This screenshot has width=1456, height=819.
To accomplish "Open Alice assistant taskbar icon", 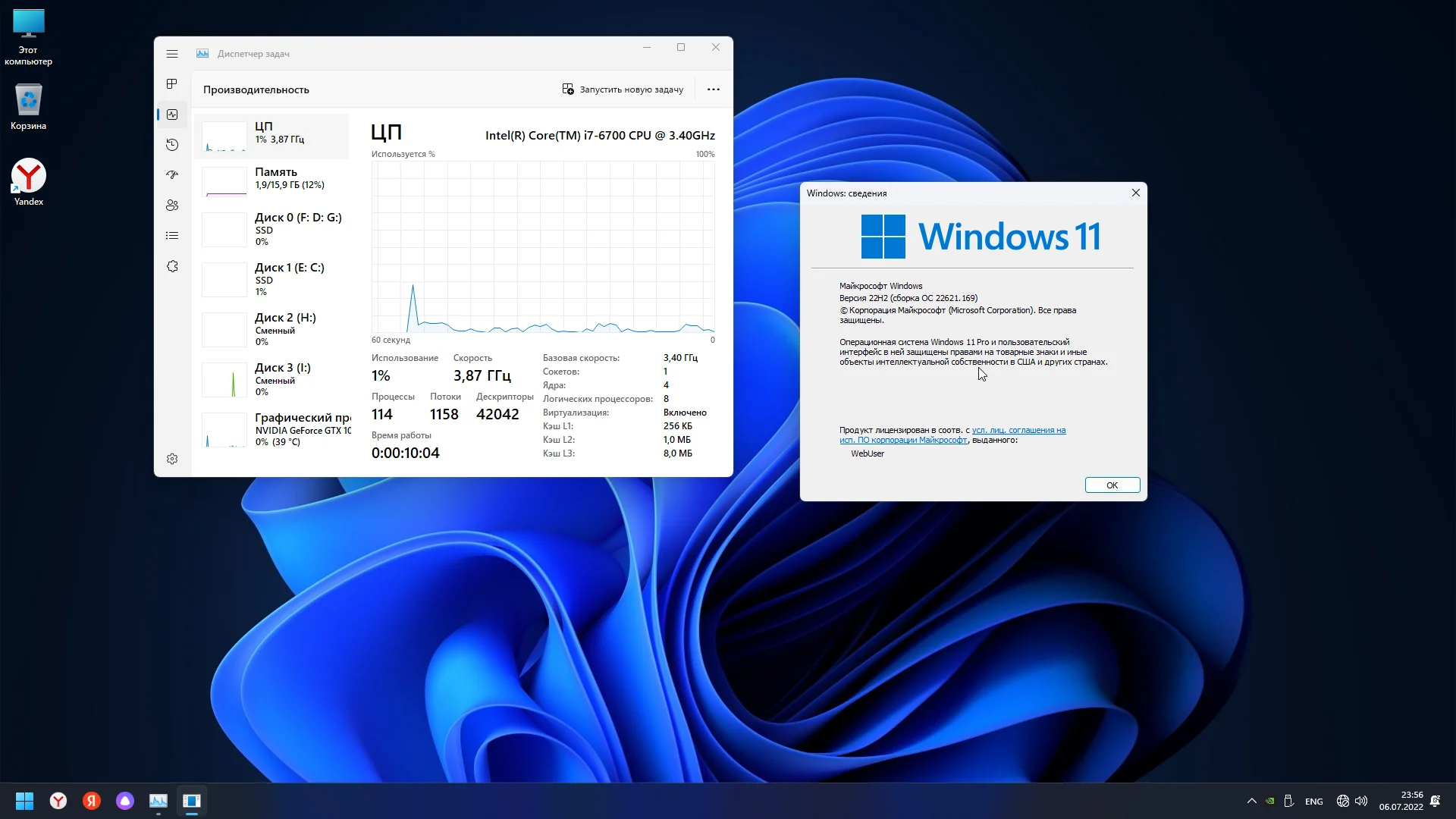I will pyautogui.click(x=125, y=801).
